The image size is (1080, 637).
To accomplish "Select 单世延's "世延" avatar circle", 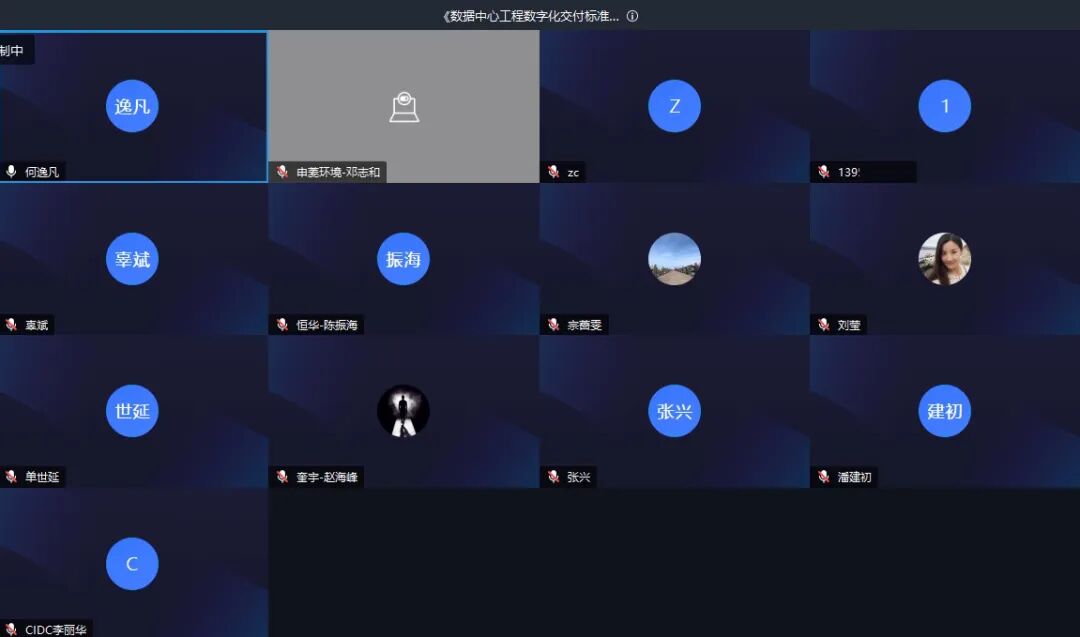I will click(132, 411).
